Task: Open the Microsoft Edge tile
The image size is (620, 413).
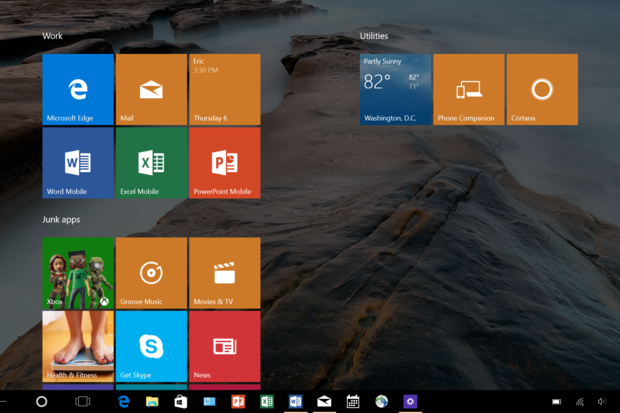Action: (78, 89)
